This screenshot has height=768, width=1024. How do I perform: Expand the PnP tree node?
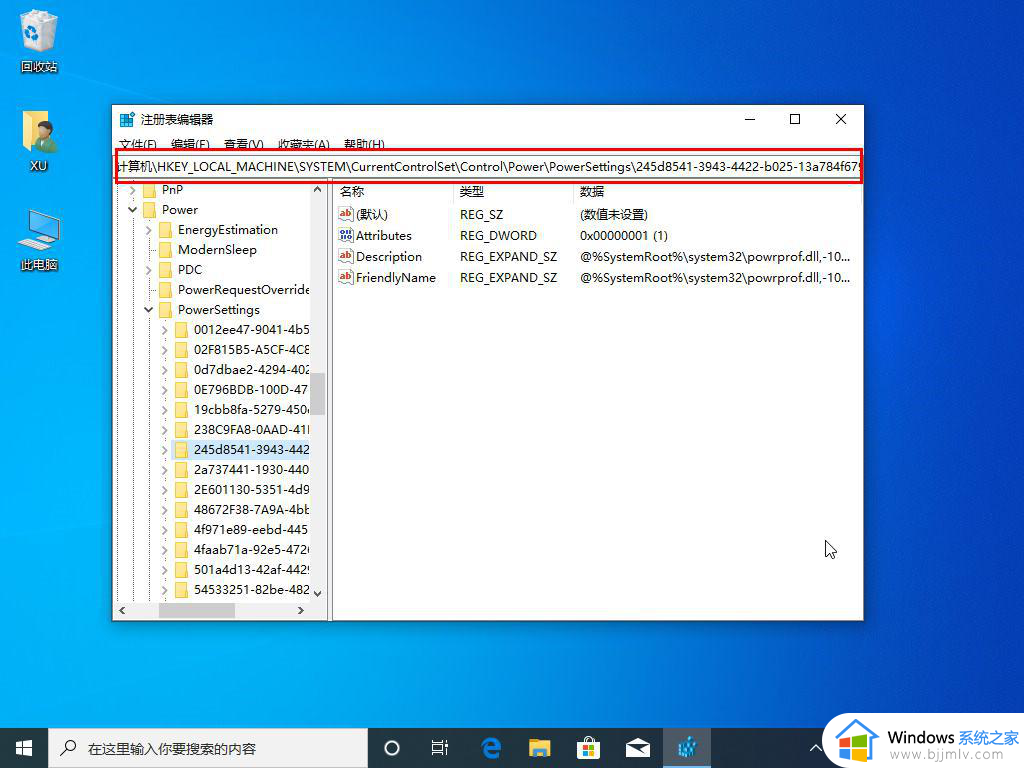(x=133, y=190)
